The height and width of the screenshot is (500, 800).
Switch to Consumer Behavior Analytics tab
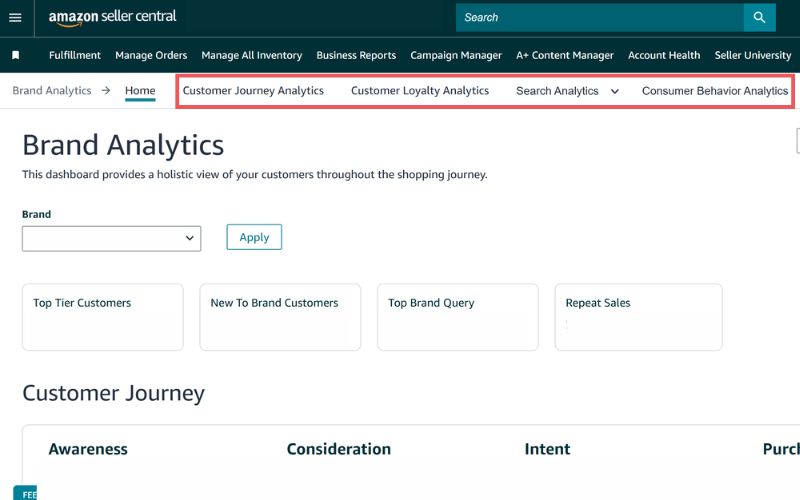715,91
